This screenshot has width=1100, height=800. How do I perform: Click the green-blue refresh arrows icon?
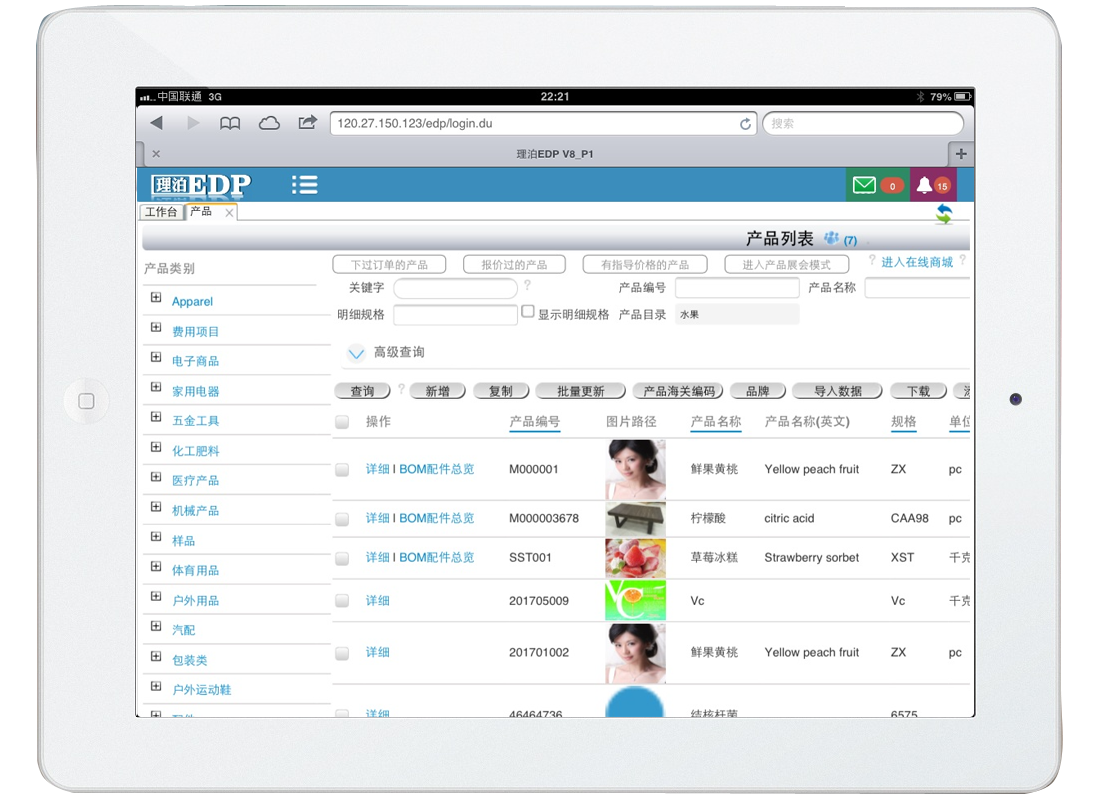click(944, 214)
